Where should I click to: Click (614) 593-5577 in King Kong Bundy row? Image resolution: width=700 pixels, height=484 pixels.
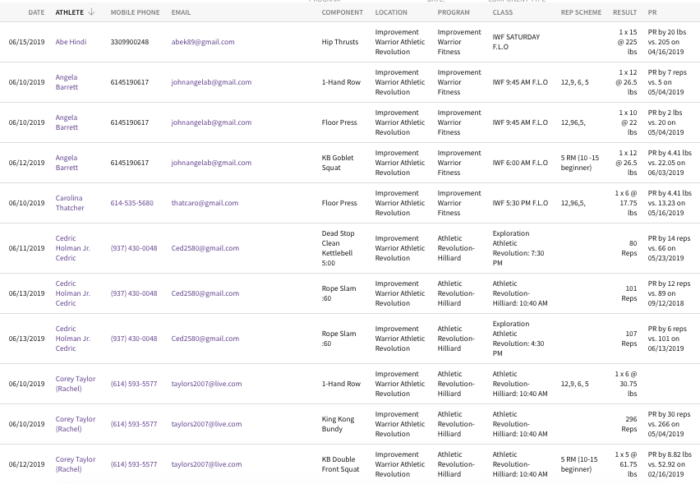click(x=133, y=424)
